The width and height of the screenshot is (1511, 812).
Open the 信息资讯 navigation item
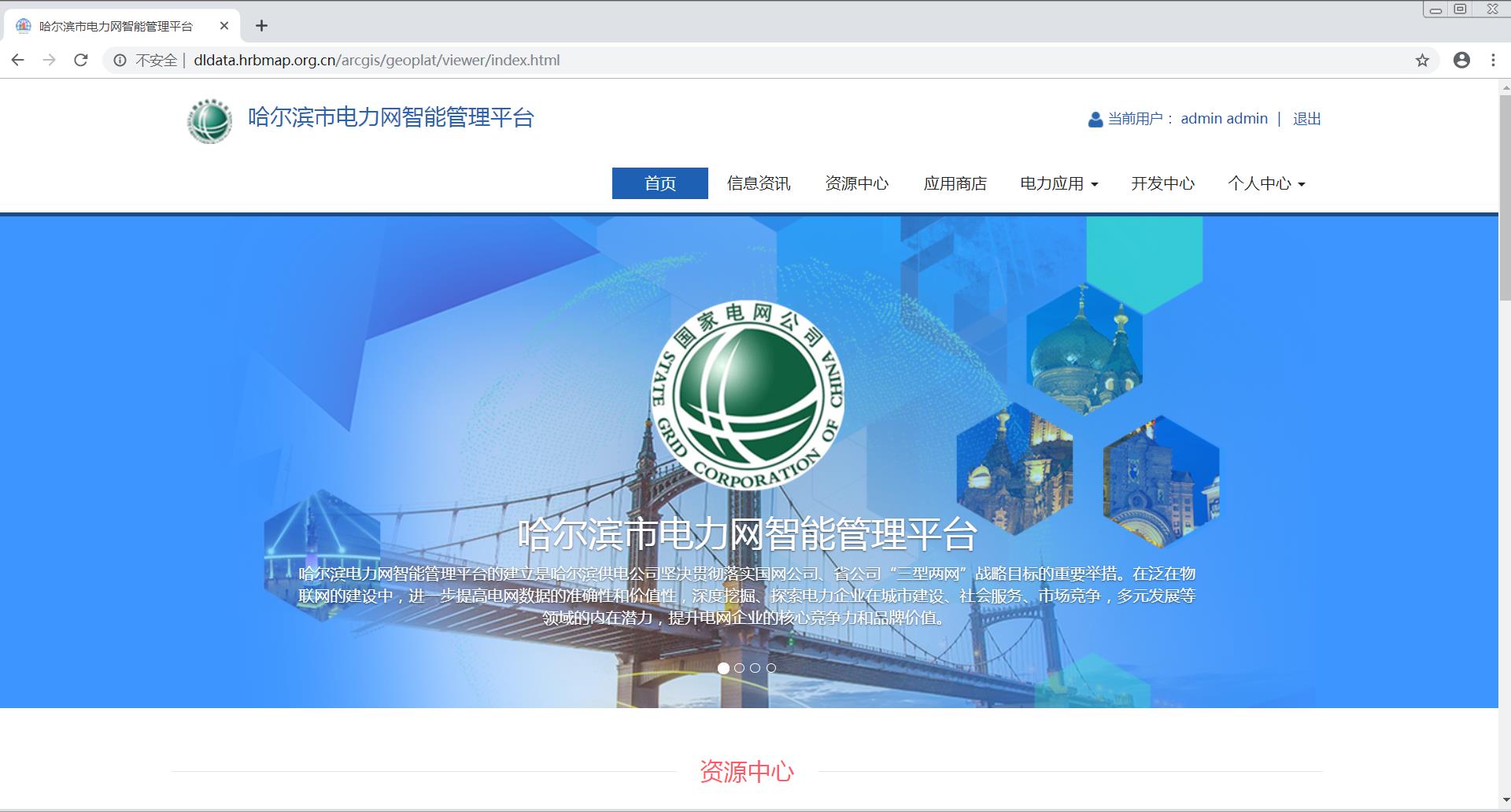coord(759,183)
